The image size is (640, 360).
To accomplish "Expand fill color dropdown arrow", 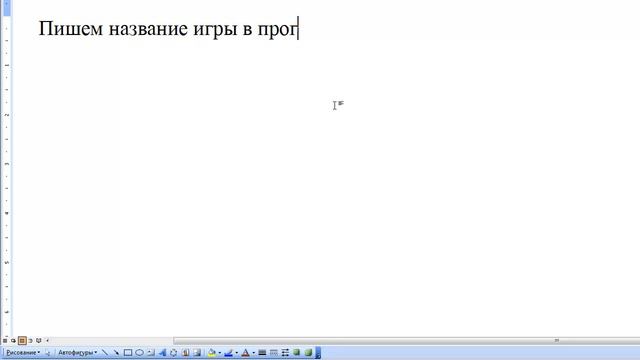I will tap(220, 353).
